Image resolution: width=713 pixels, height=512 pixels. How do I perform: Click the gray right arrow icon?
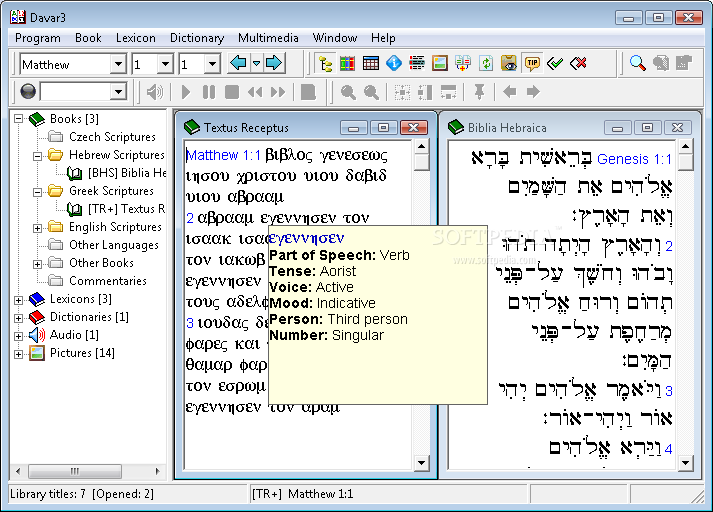point(533,92)
